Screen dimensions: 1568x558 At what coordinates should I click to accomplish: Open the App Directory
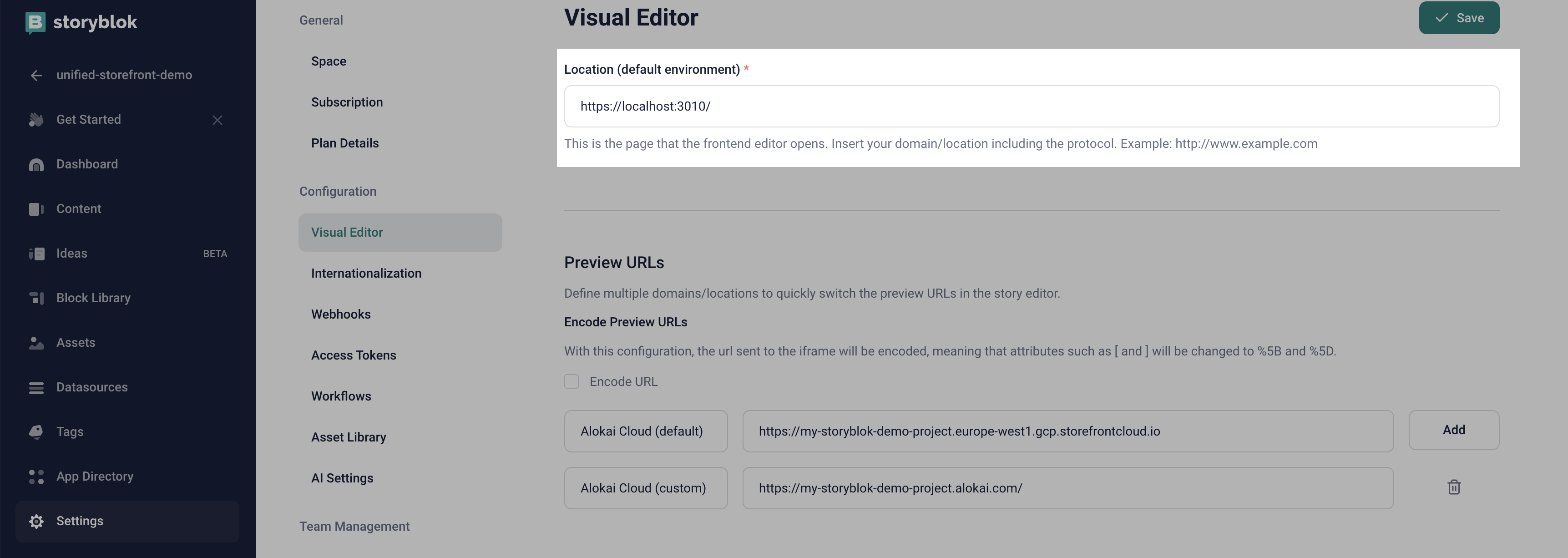[x=95, y=476]
